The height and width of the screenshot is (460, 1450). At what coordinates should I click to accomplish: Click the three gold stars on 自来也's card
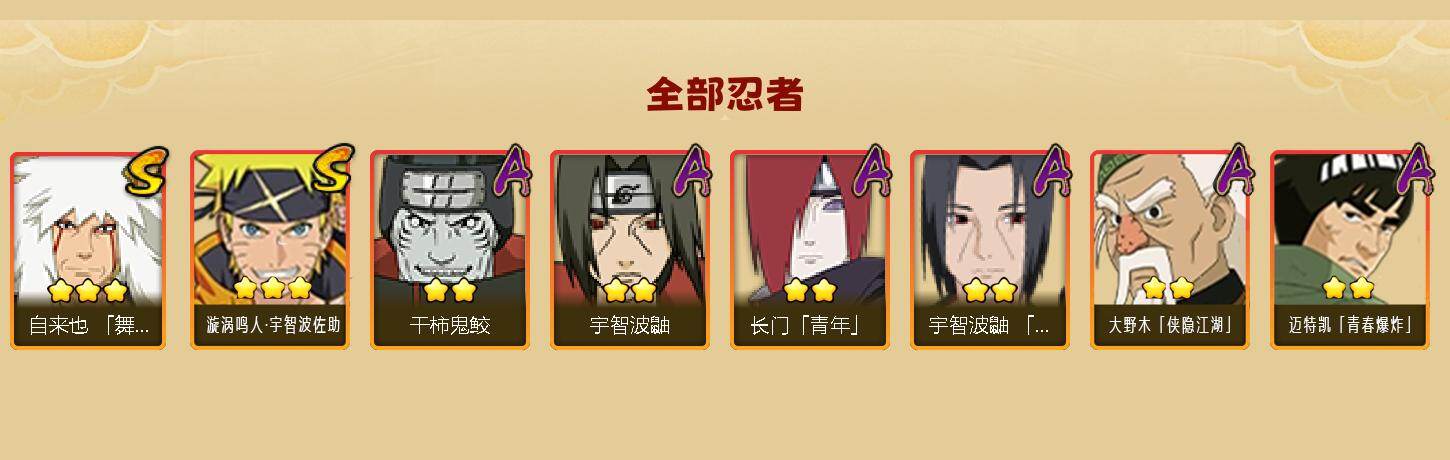click(x=88, y=291)
